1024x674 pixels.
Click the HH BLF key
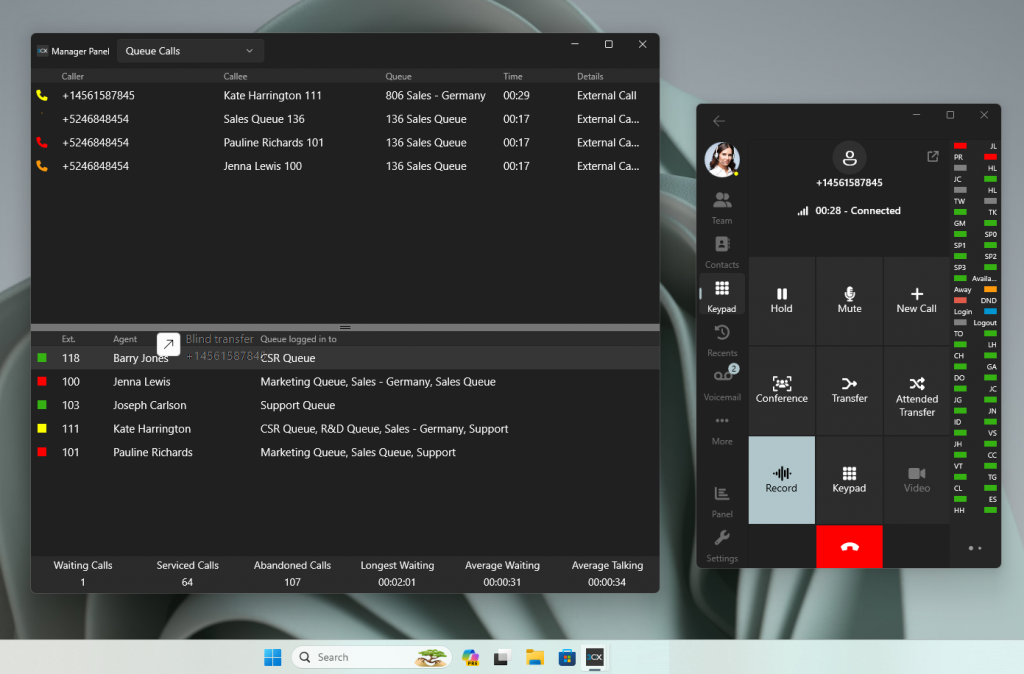tap(975, 510)
